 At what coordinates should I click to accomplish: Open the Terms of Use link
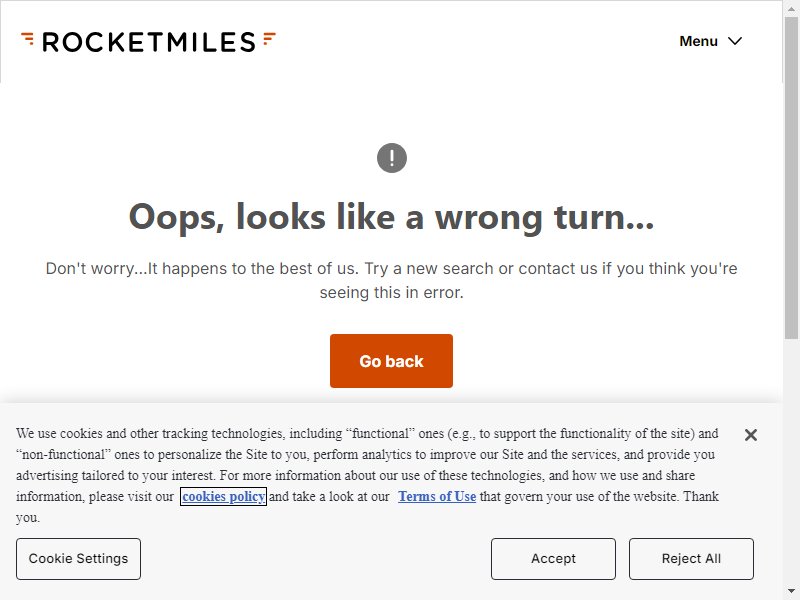tap(437, 496)
